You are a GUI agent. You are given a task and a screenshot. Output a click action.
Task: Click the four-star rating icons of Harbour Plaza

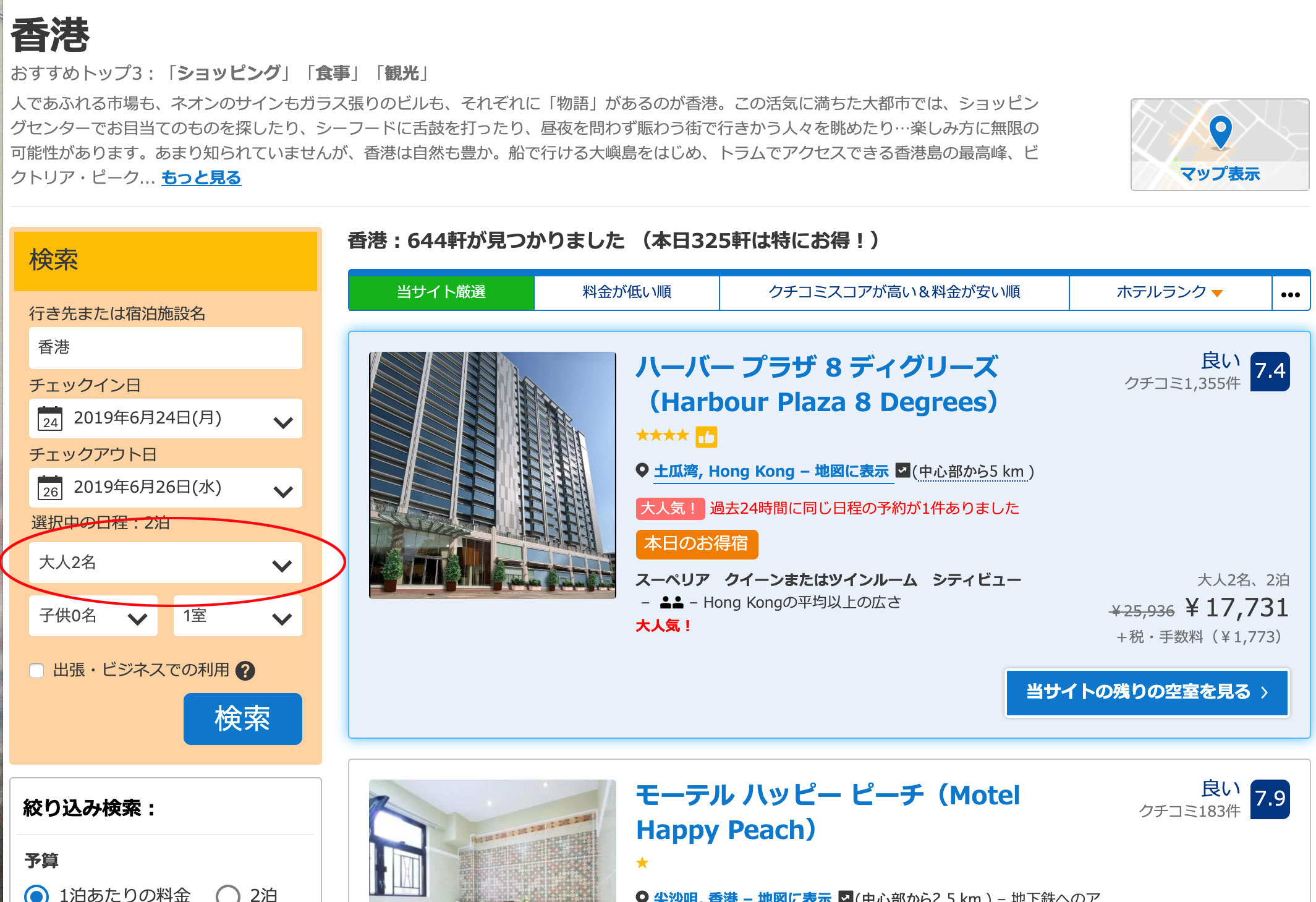[x=662, y=435]
